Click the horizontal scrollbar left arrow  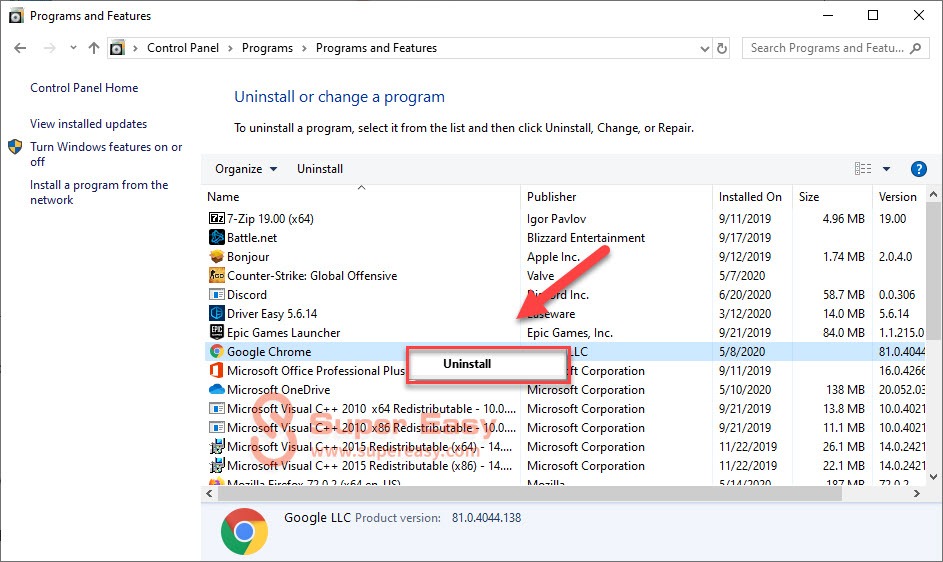(x=209, y=493)
